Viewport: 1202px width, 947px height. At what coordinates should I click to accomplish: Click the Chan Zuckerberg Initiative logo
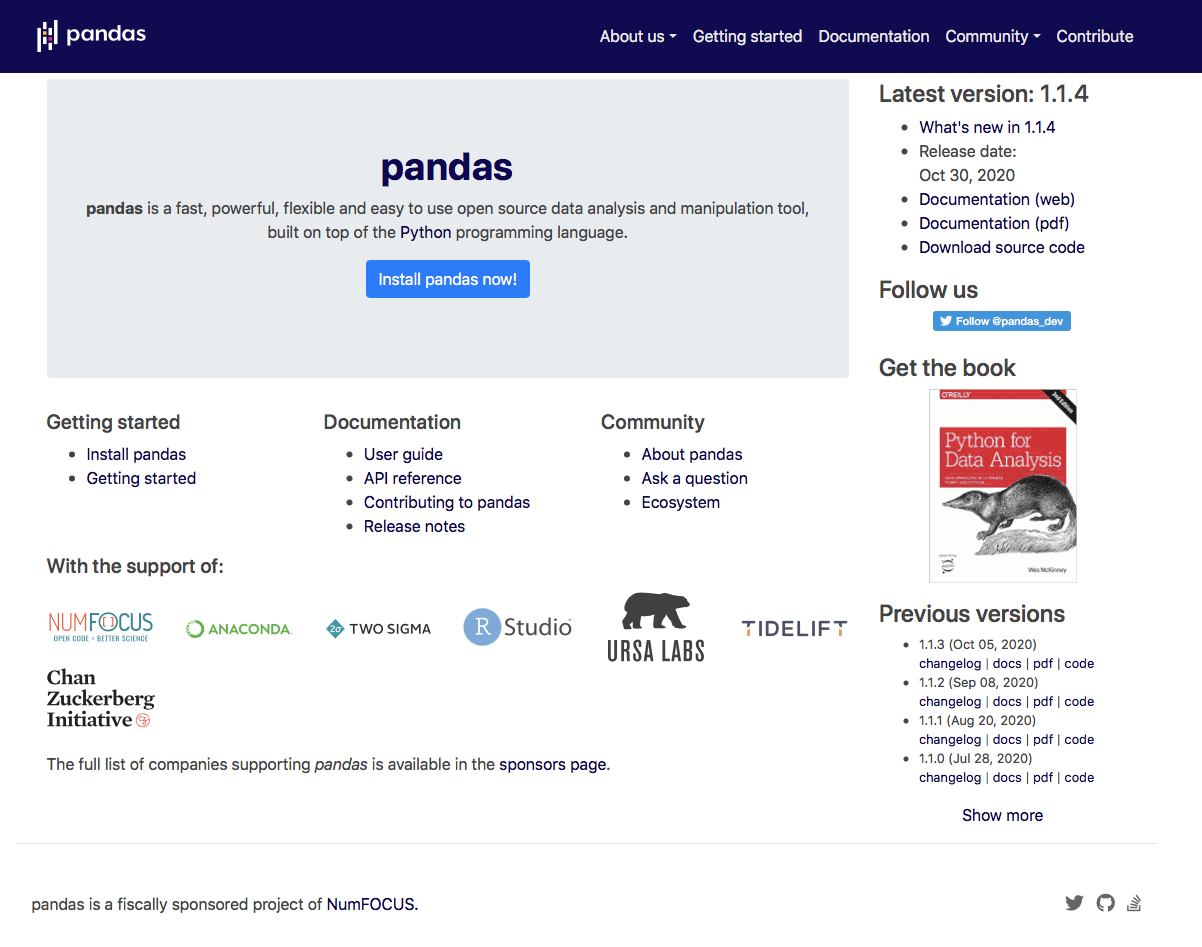[x=100, y=698]
